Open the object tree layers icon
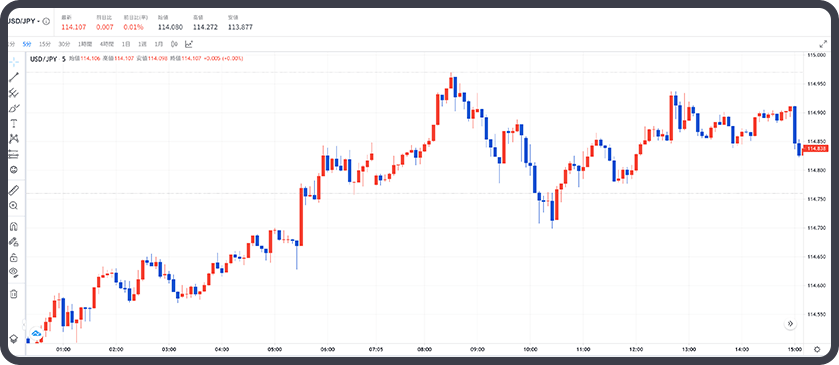839x365 pixels. click(x=14, y=339)
